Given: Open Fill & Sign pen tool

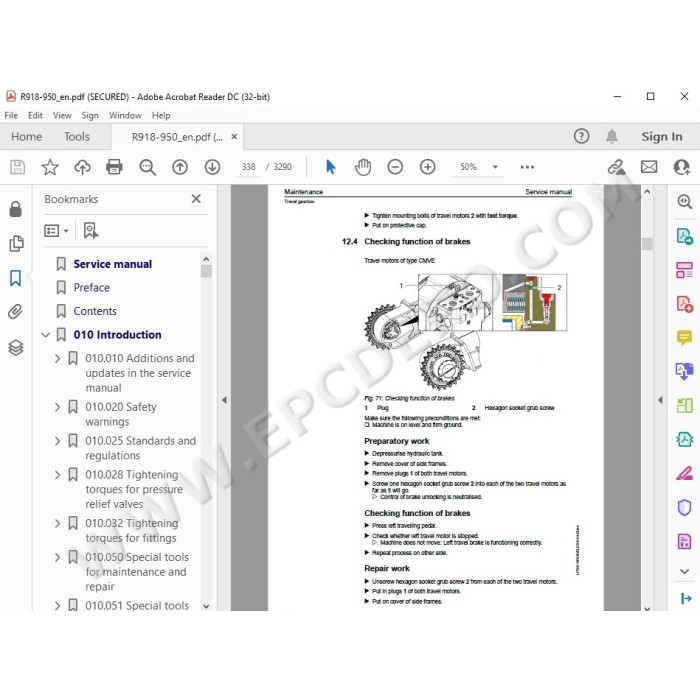Looking at the screenshot, I should [x=684, y=473].
